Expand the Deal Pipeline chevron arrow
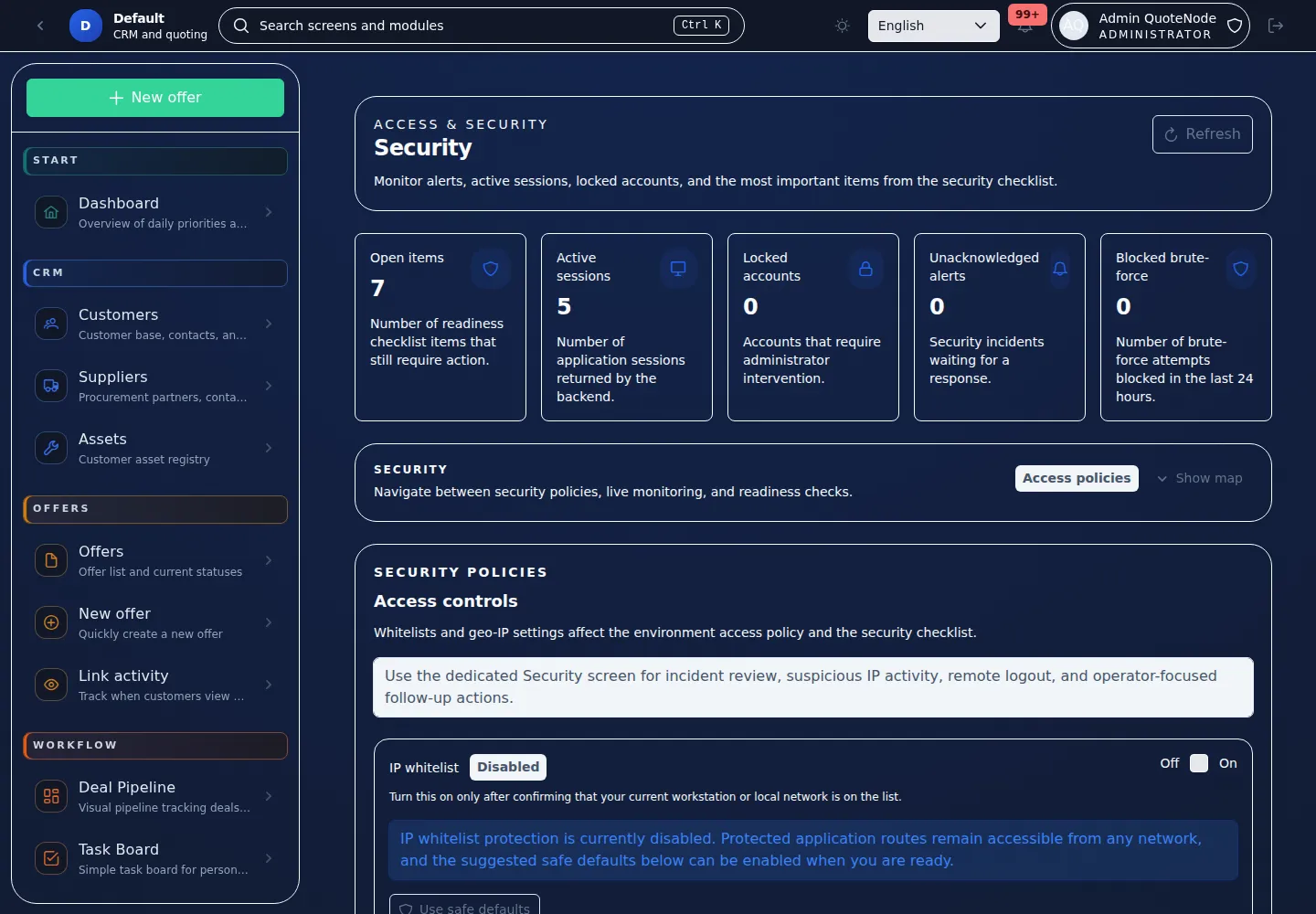Viewport: 1316px width, 914px height. (269, 796)
